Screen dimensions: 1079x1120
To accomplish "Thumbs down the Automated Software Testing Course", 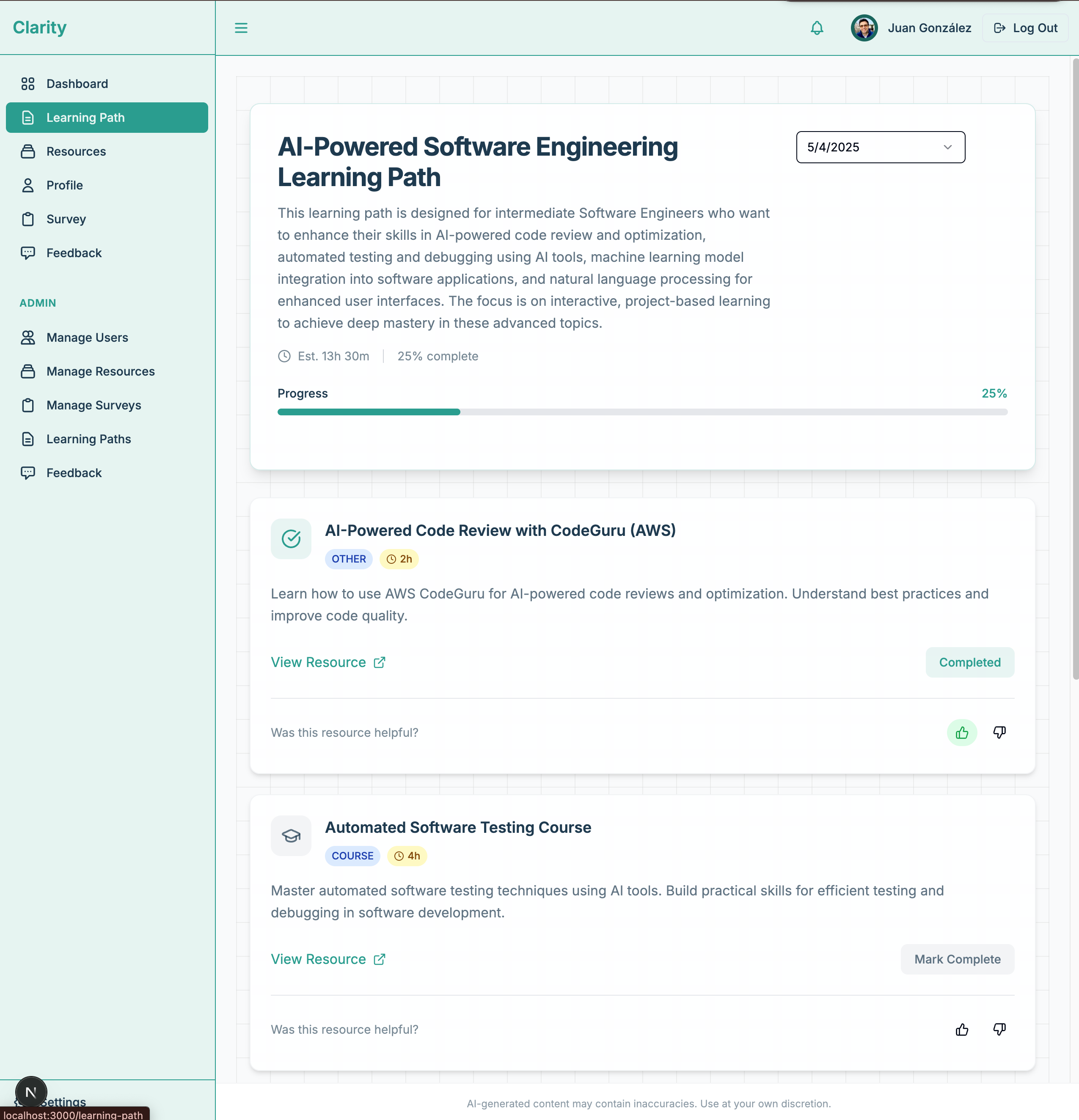I will tap(999, 1030).
